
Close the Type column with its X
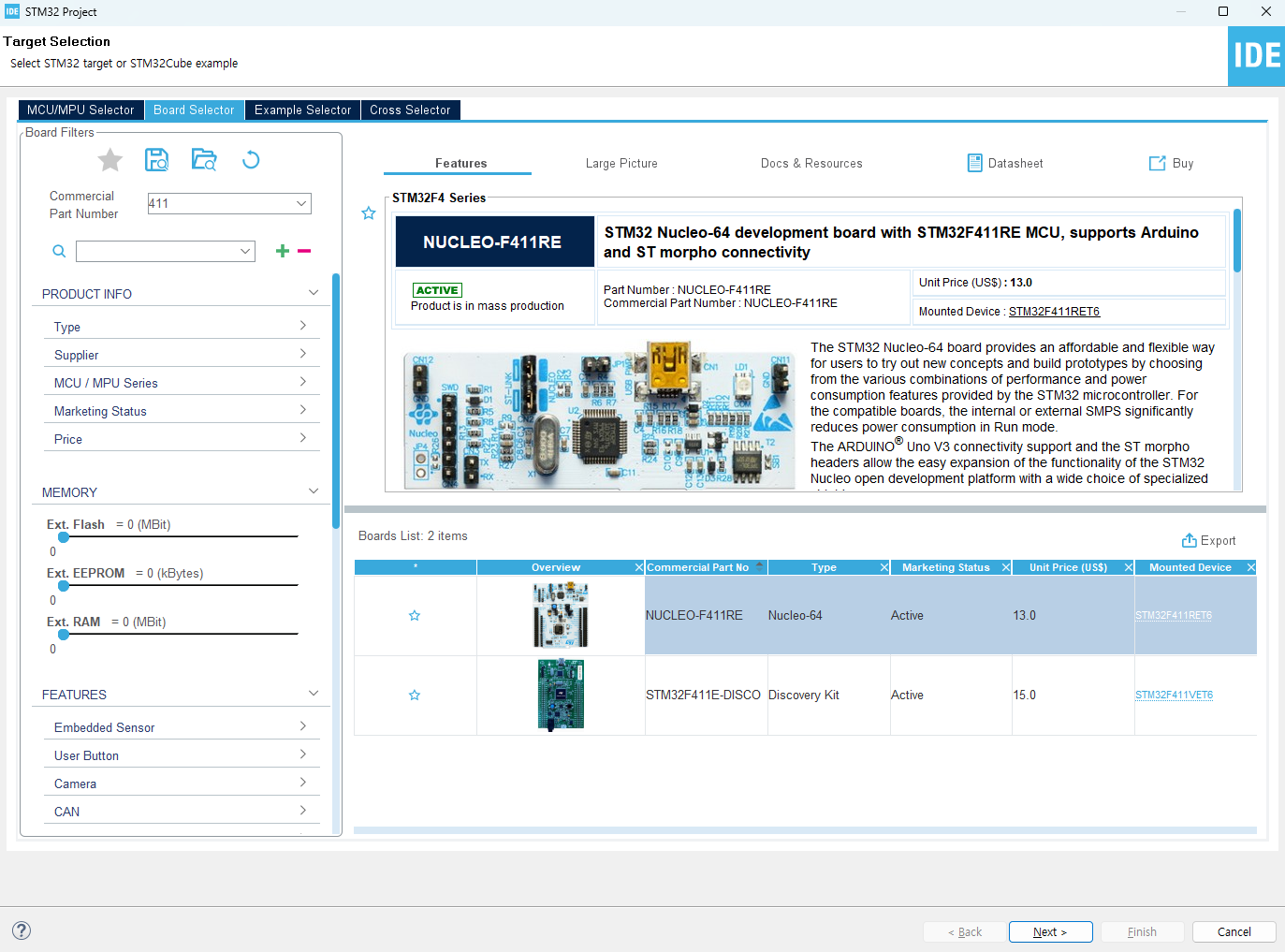(x=884, y=567)
